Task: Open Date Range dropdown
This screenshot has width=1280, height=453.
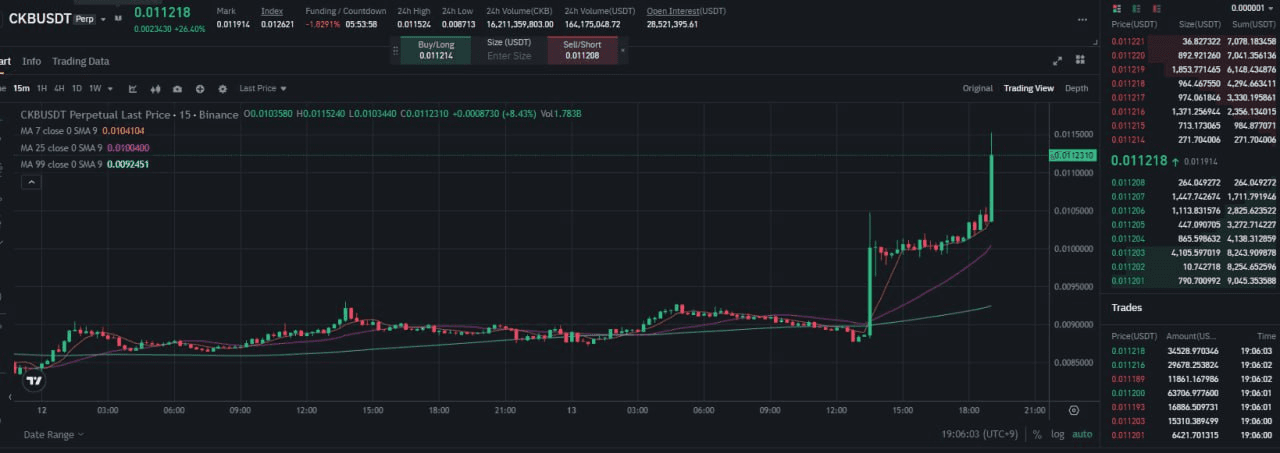Action: 53,435
